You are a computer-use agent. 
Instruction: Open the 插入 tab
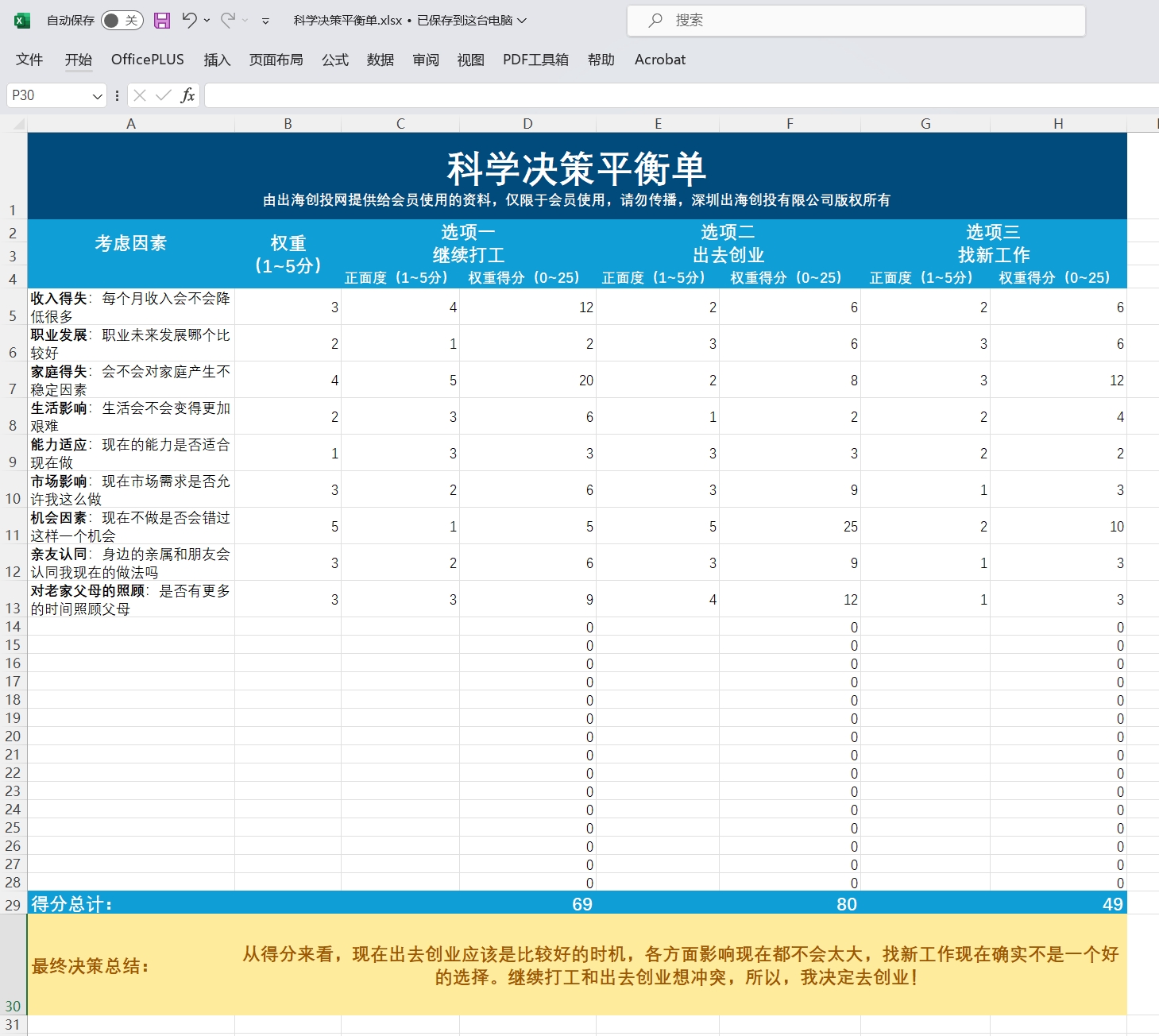tap(217, 60)
